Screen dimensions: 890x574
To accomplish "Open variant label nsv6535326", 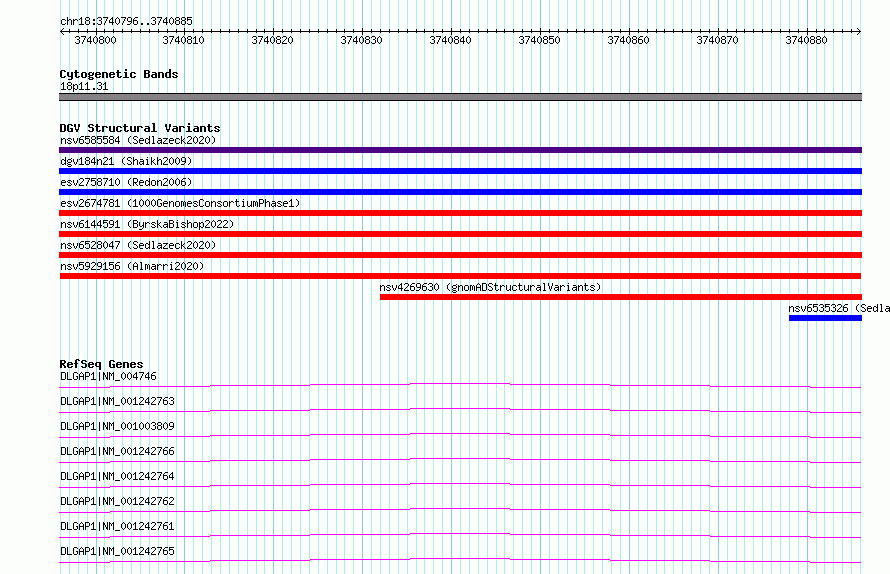I will 818,308.
